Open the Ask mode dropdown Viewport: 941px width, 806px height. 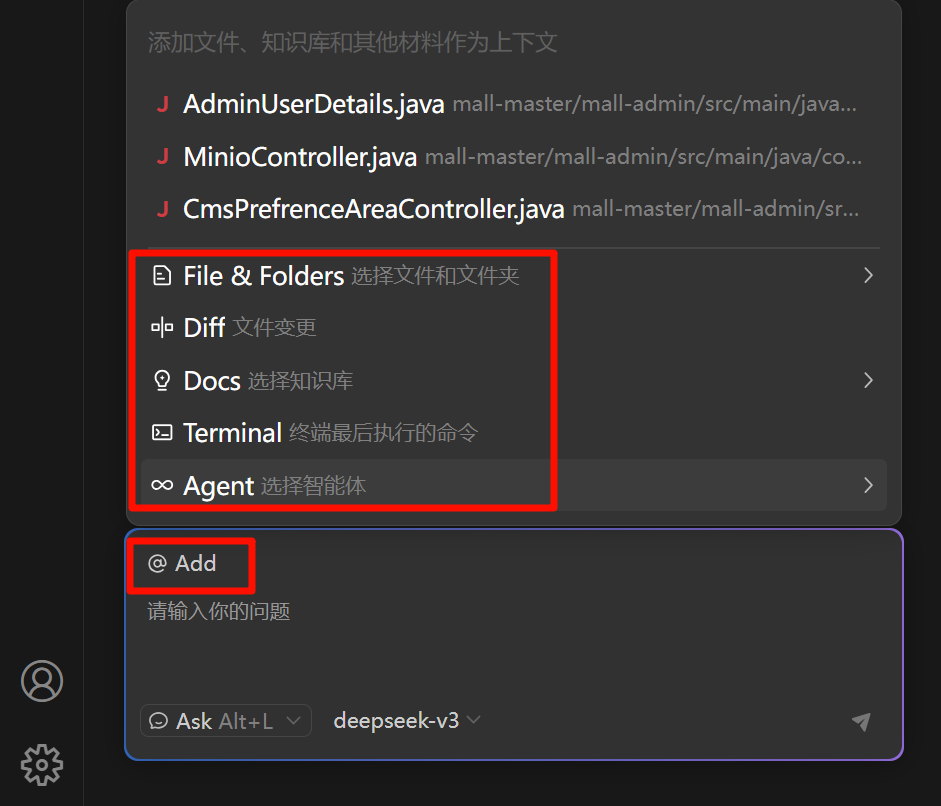(225, 721)
